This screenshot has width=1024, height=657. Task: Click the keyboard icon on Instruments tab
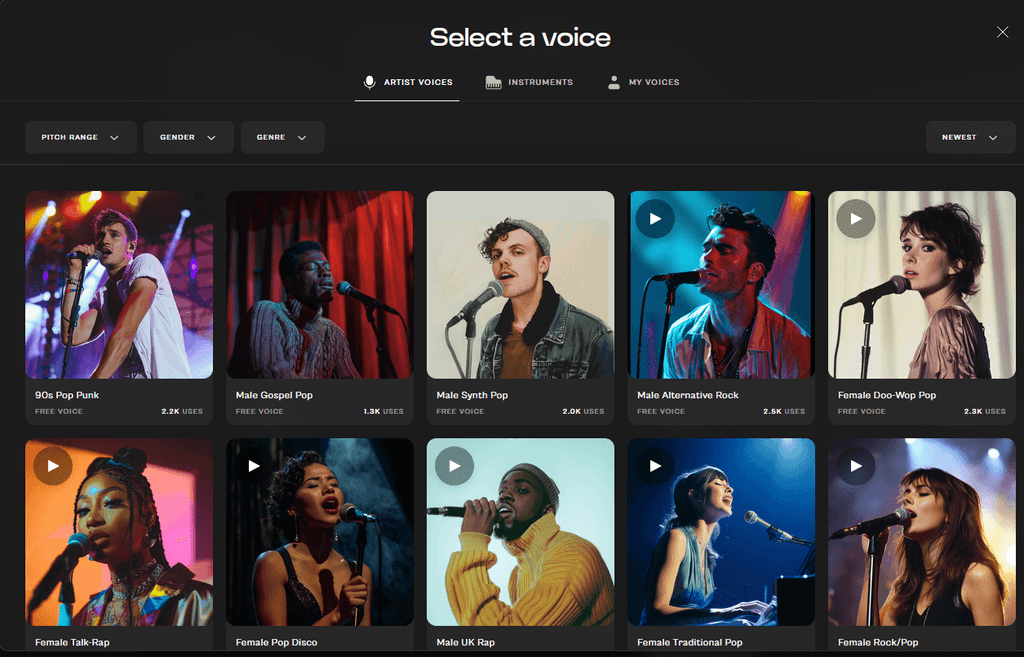click(492, 82)
